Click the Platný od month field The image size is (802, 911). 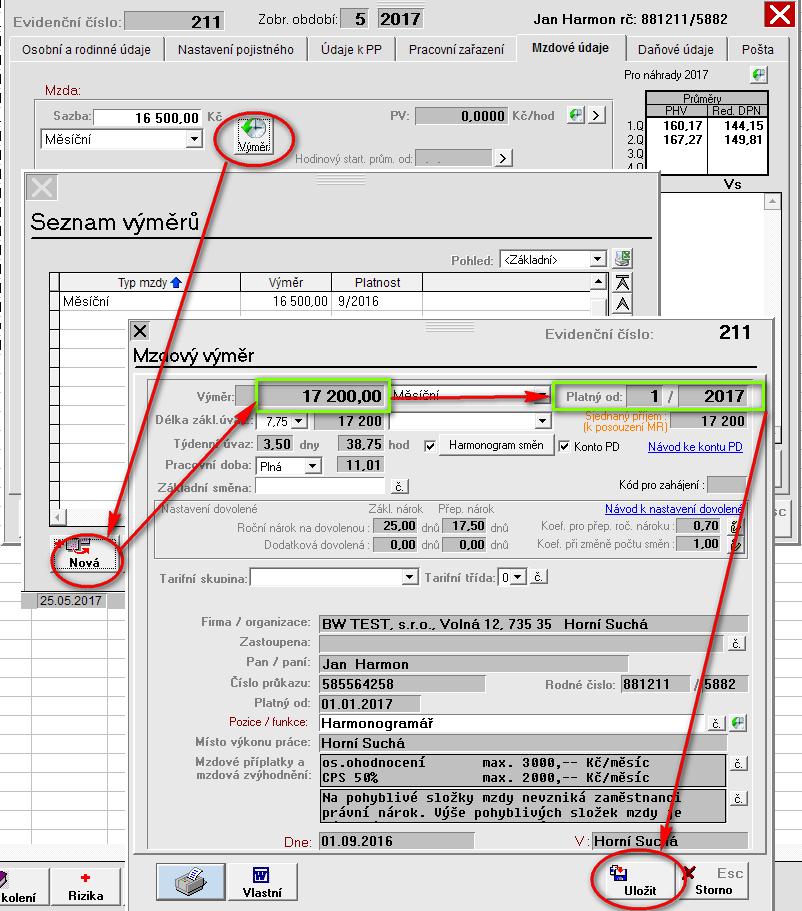click(x=645, y=396)
